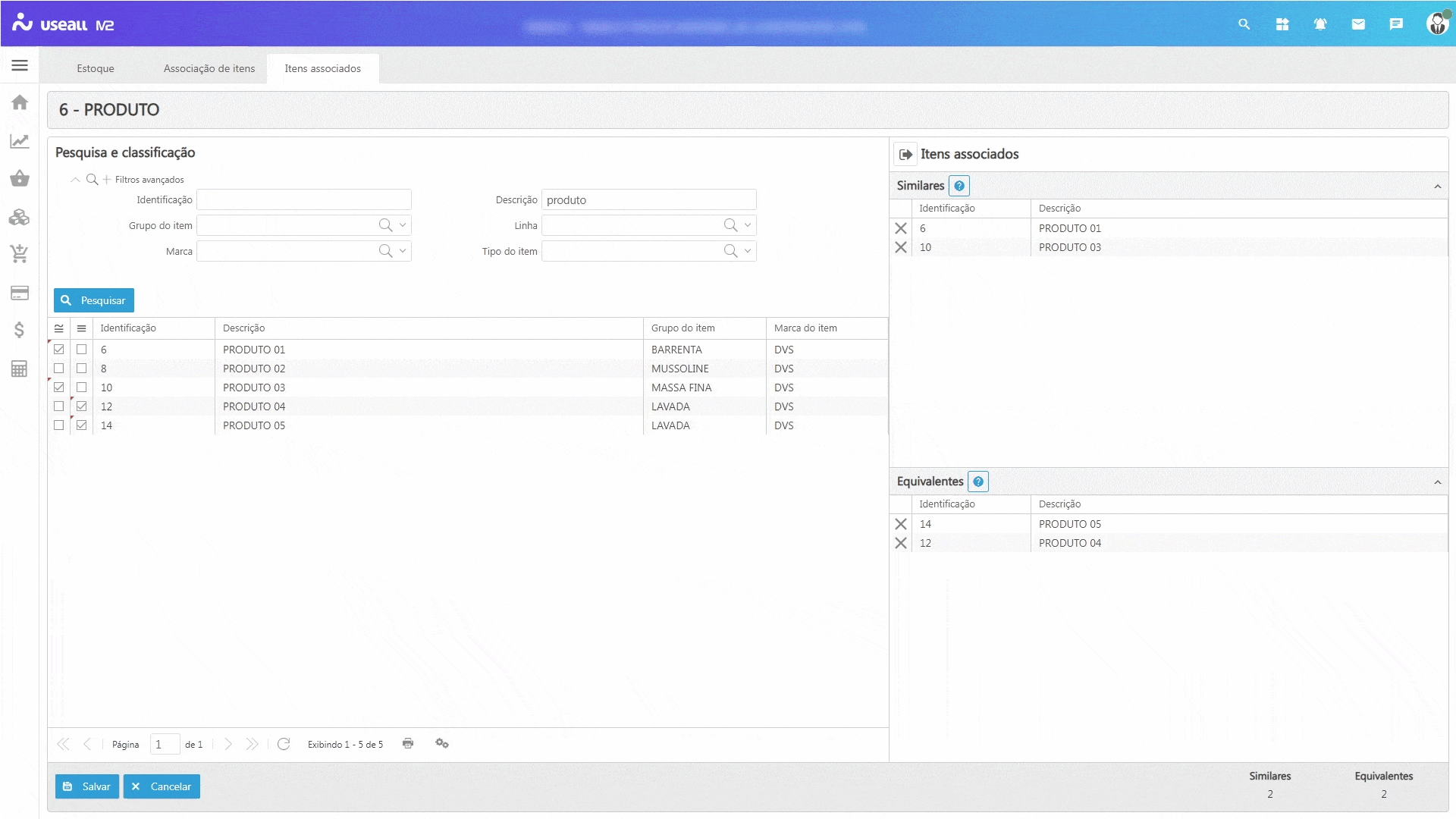The width and height of the screenshot is (1456, 819).
Task: Collapse the Equivalentes panel
Action: [1437, 482]
